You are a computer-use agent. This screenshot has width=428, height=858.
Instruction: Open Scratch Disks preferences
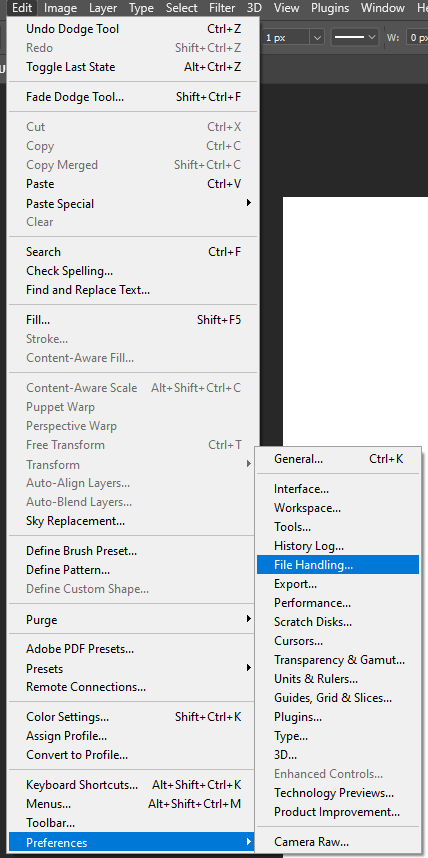tap(338, 622)
